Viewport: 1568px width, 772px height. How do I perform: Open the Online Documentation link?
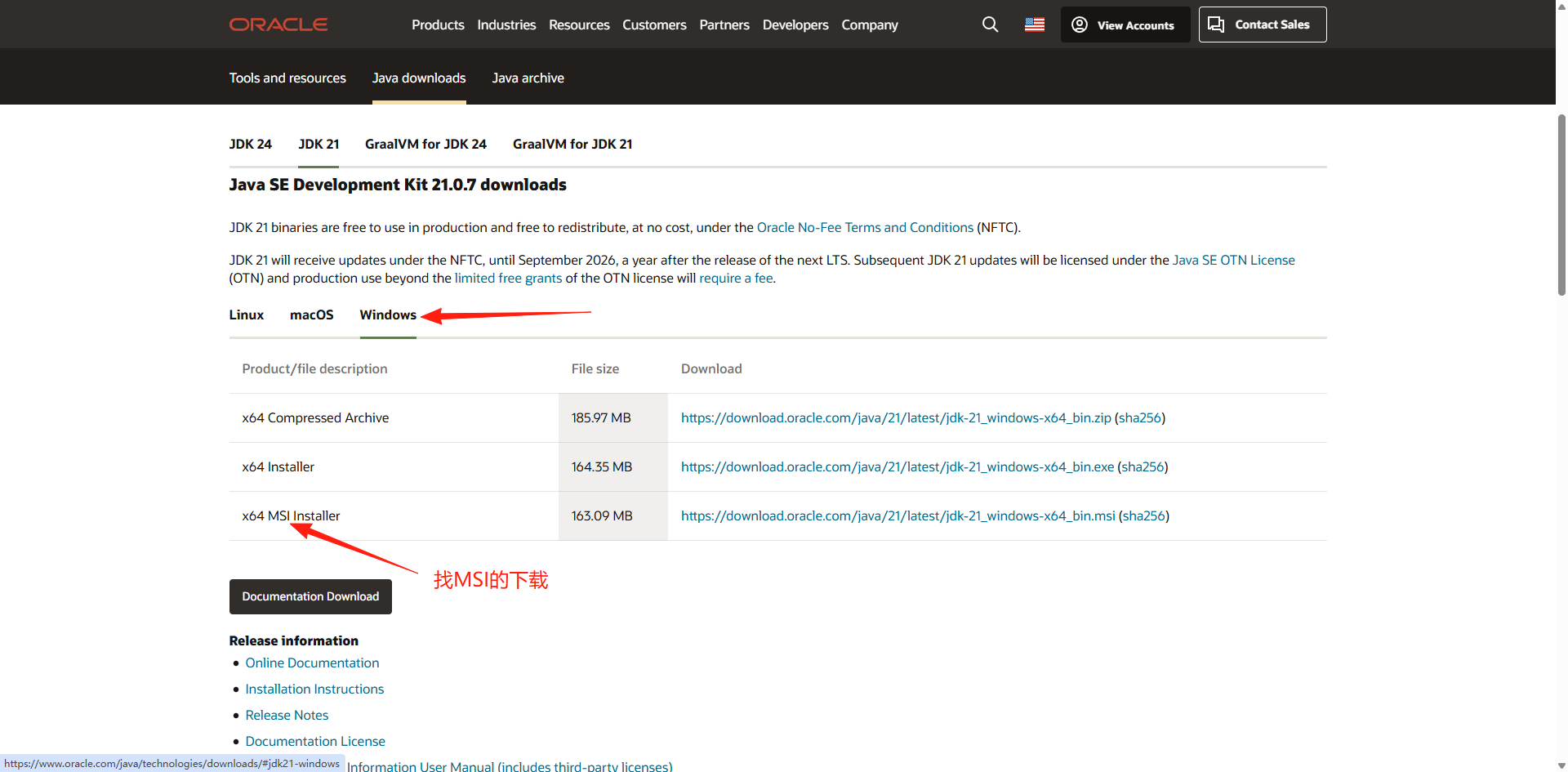click(312, 663)
